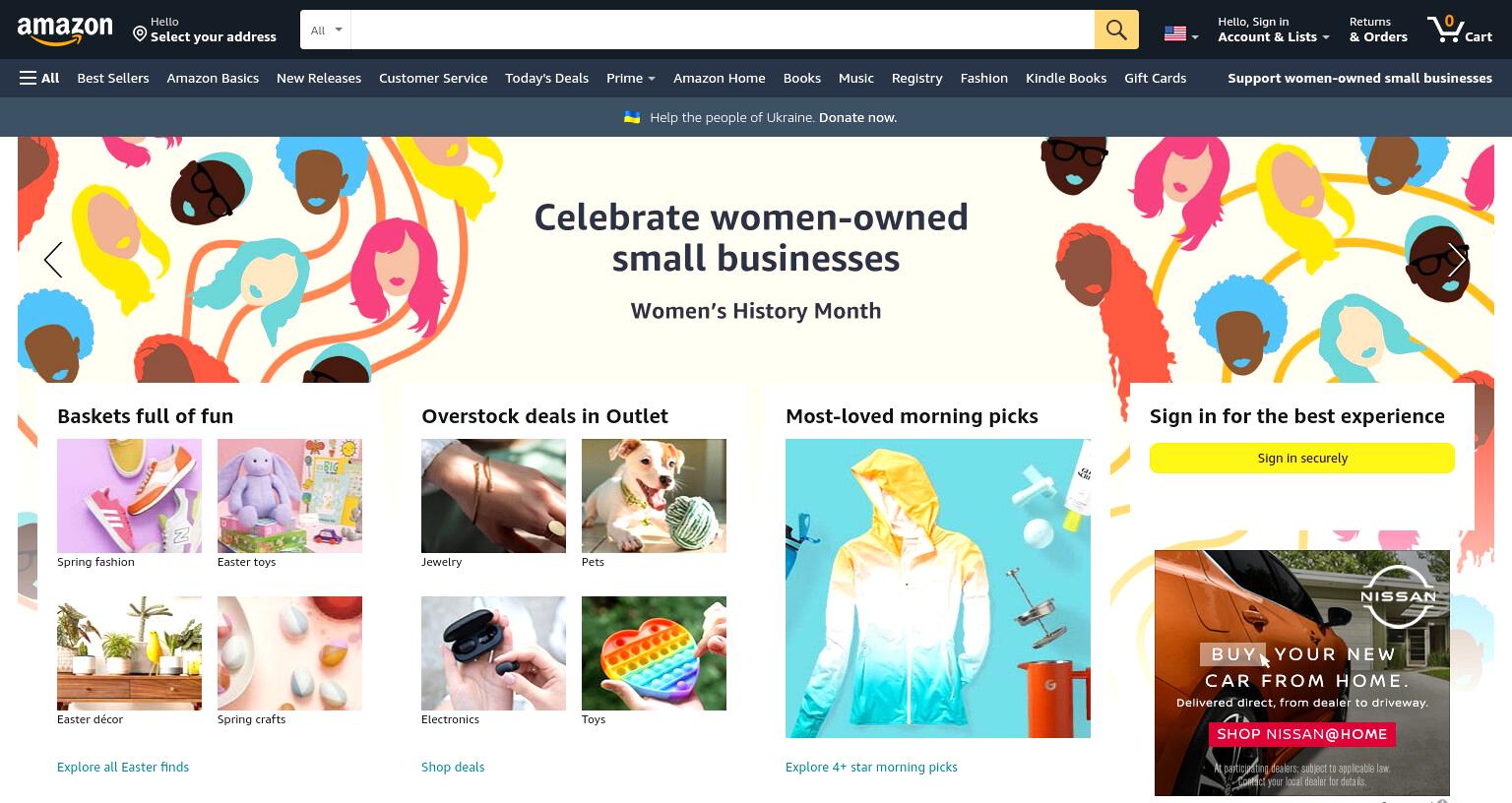Image resolution: width=1512 pixels, height=803 pixels.
Task: Open Explore all Easter finds link
Action: point(123,767)
